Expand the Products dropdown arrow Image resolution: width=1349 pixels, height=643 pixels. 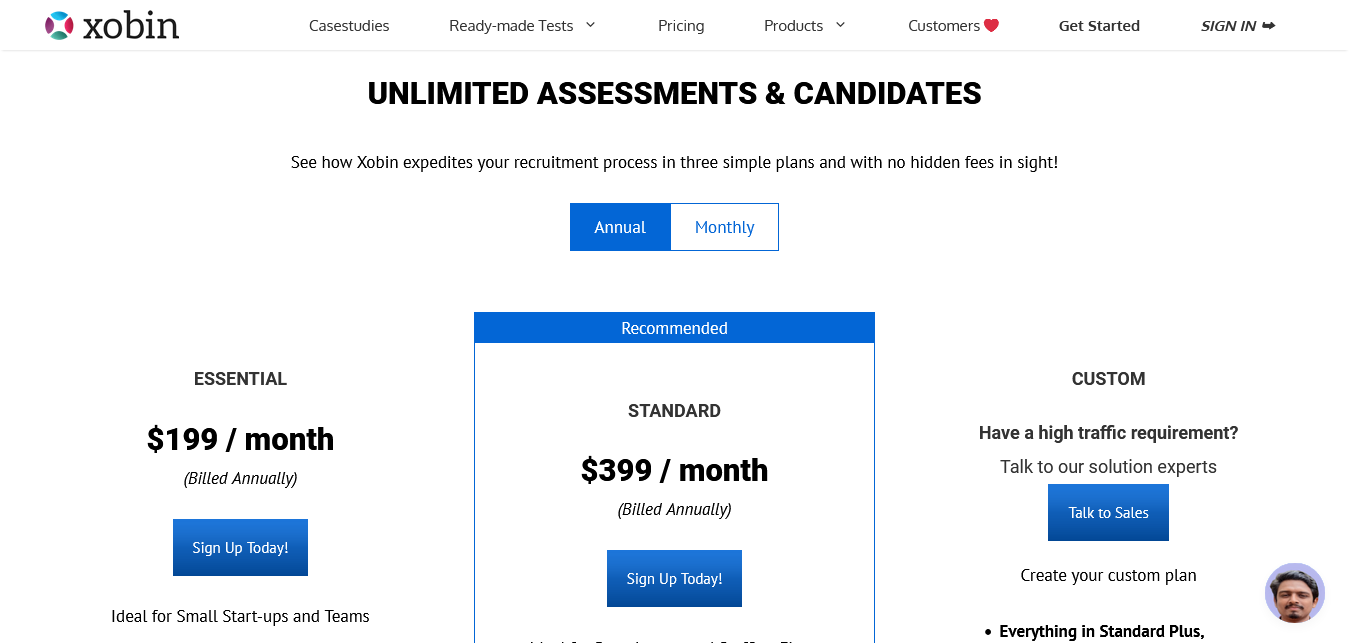[x=840, y=25]
